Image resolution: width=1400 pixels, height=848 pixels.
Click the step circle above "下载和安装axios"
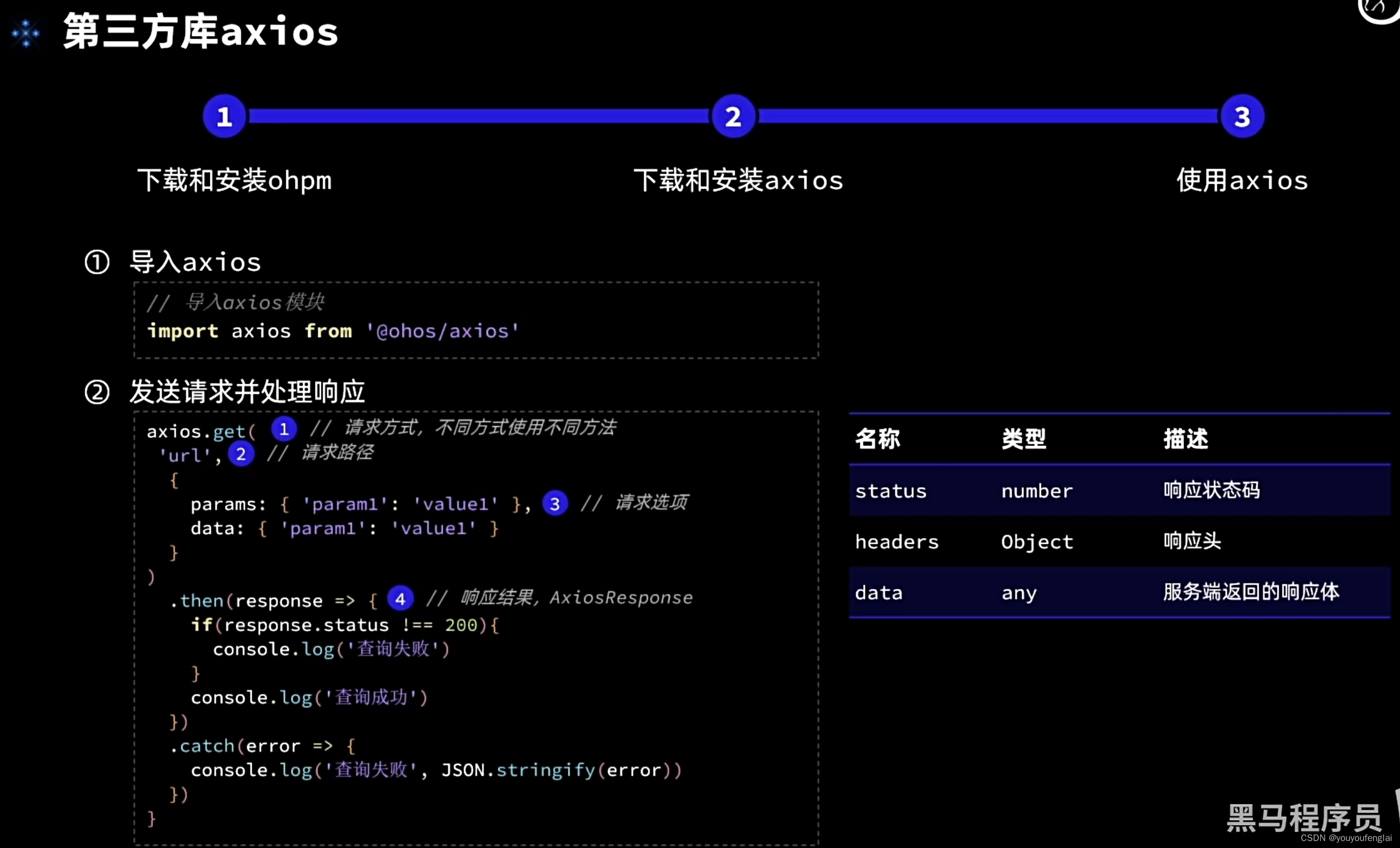(x=733, y=117)
